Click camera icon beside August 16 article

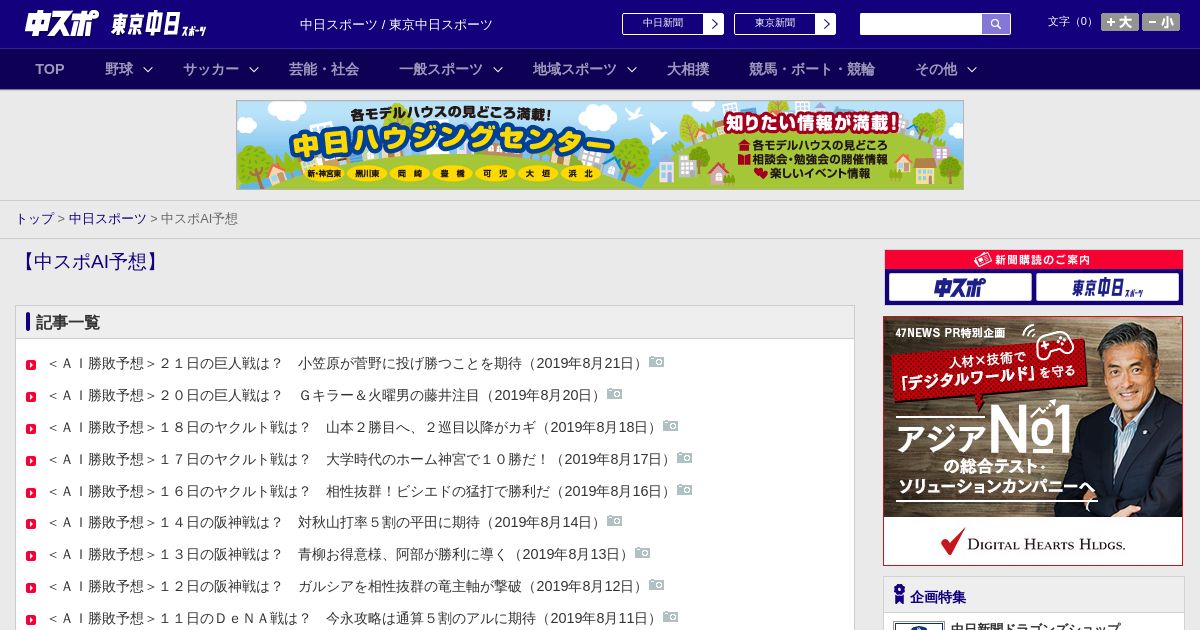pos(685,490)
